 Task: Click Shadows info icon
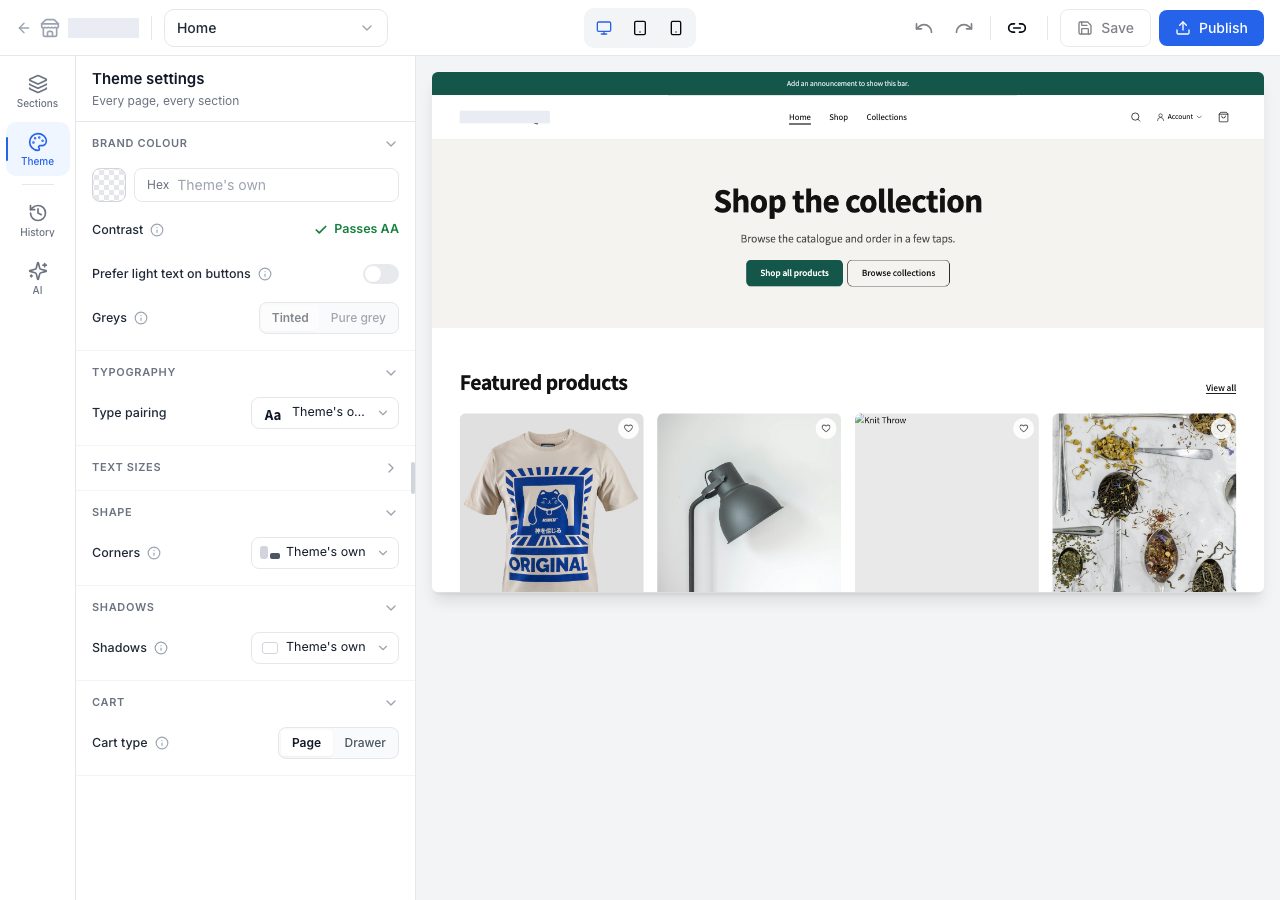pos(161,648)
